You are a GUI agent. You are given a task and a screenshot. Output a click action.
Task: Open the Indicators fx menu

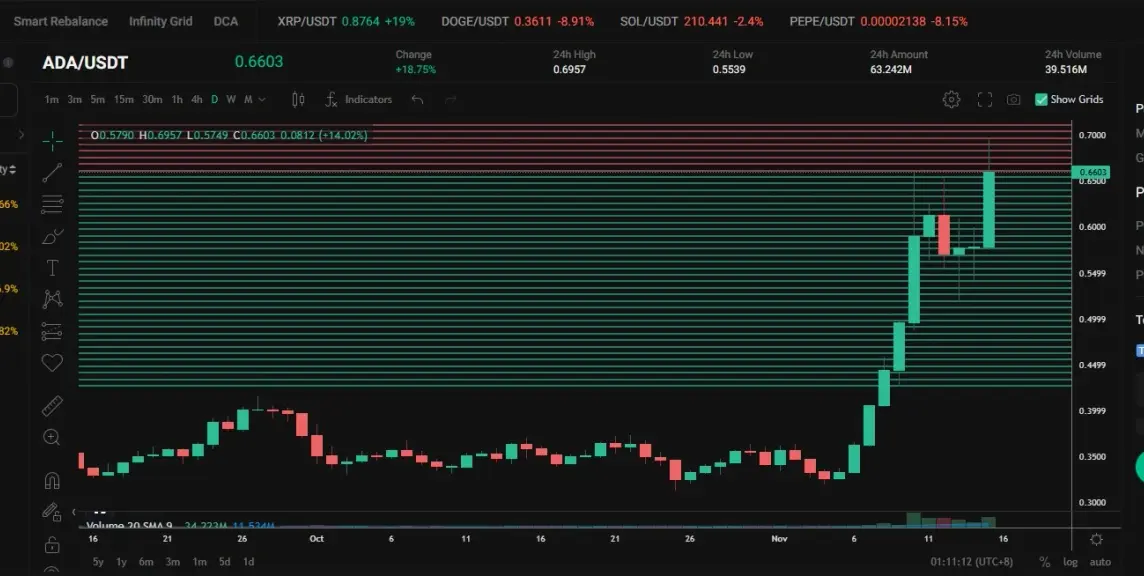click(x=358, y=99)
